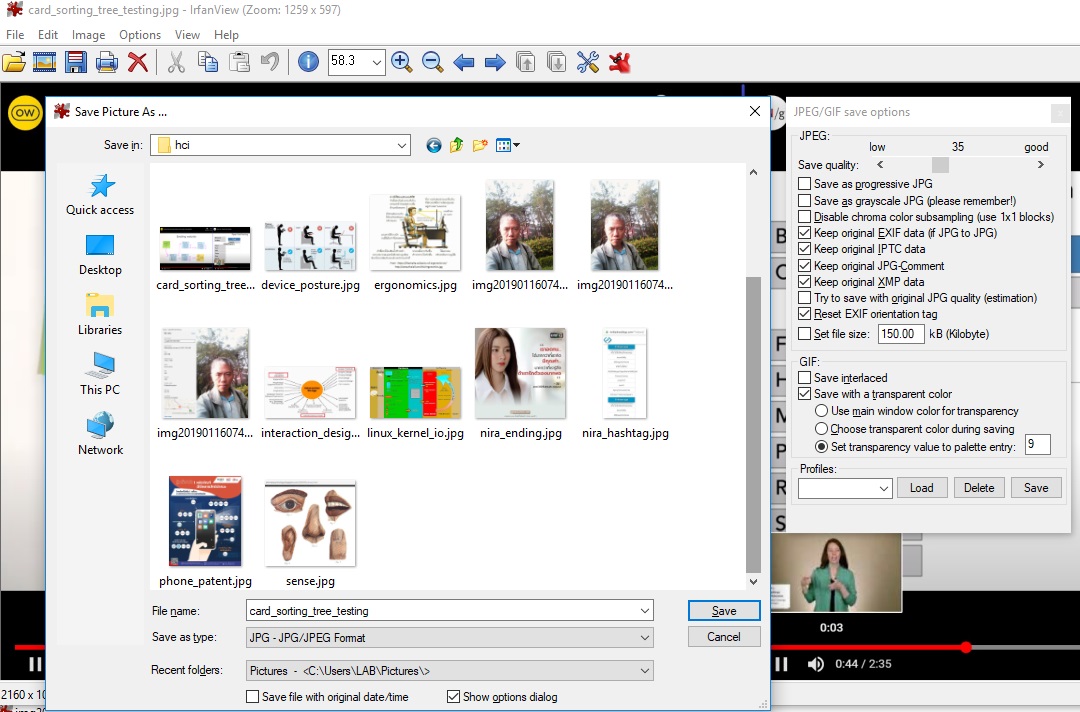The width and height of the screenshot is (1080, 712).
Task: Uncheck Keep original EXIF data
Action: 804,233
